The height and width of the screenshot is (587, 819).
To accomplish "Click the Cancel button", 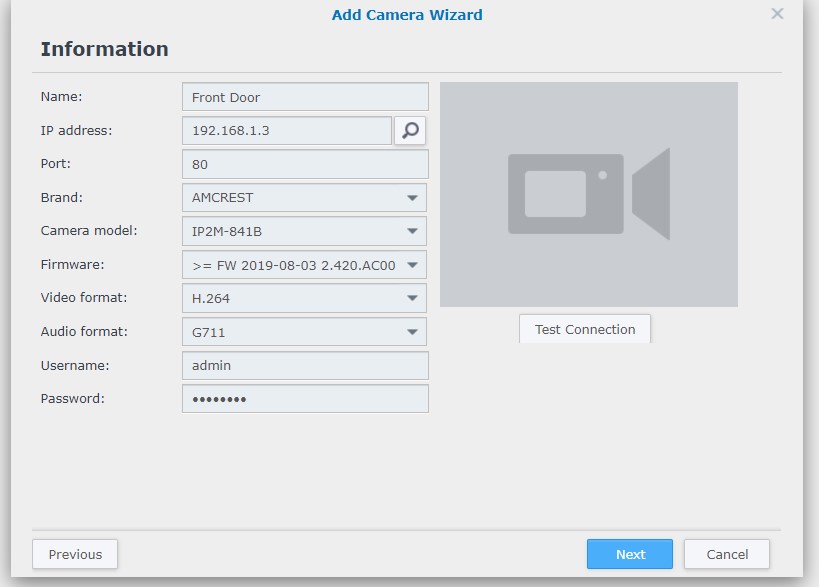I will [727, 554].
